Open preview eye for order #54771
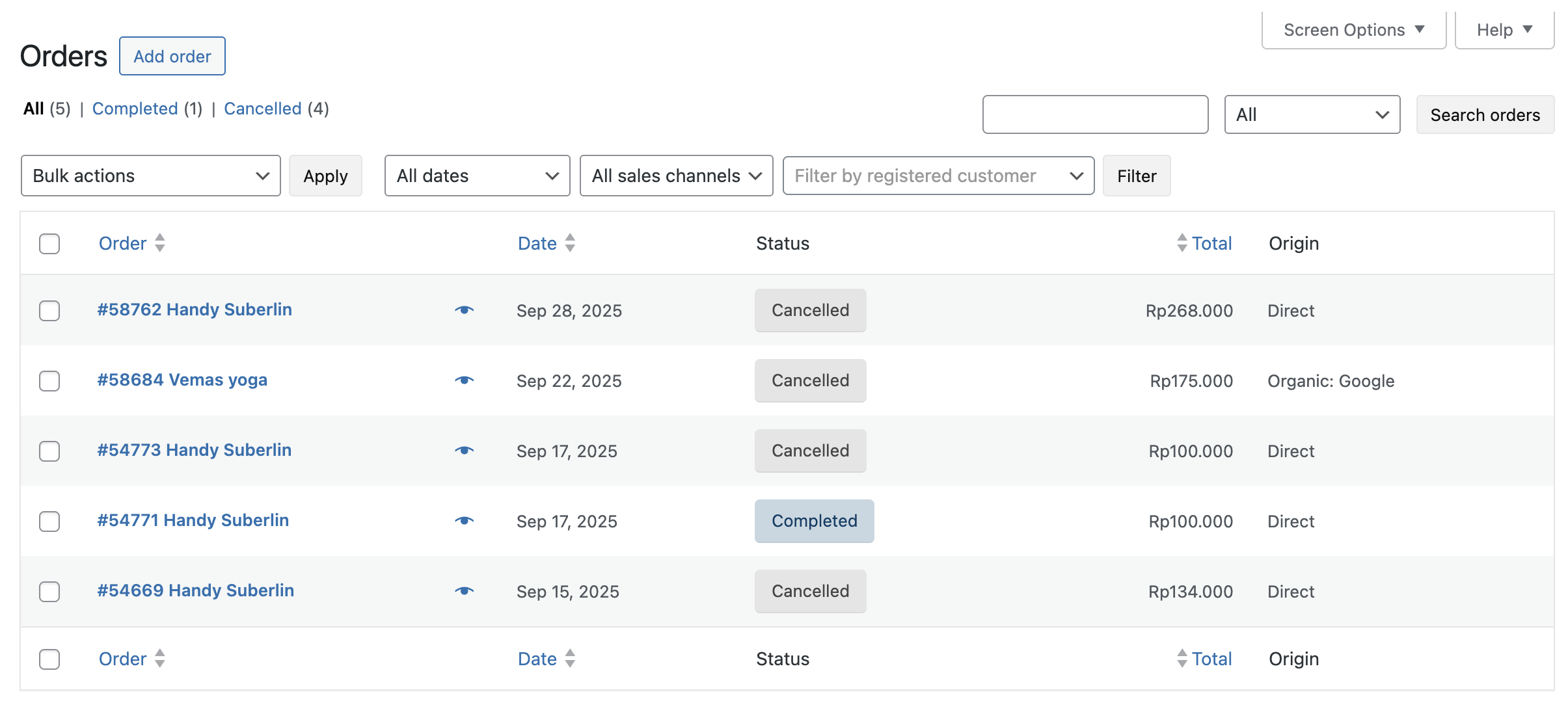 (464, 521)
